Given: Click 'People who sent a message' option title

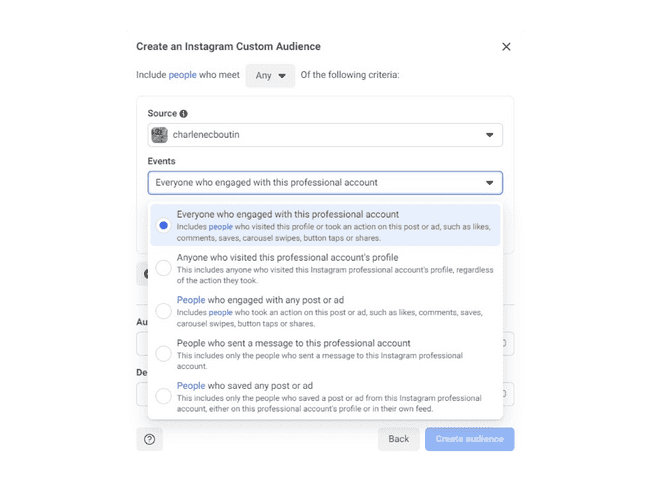Looking at the screenshot, I should (x=293, y=343).
